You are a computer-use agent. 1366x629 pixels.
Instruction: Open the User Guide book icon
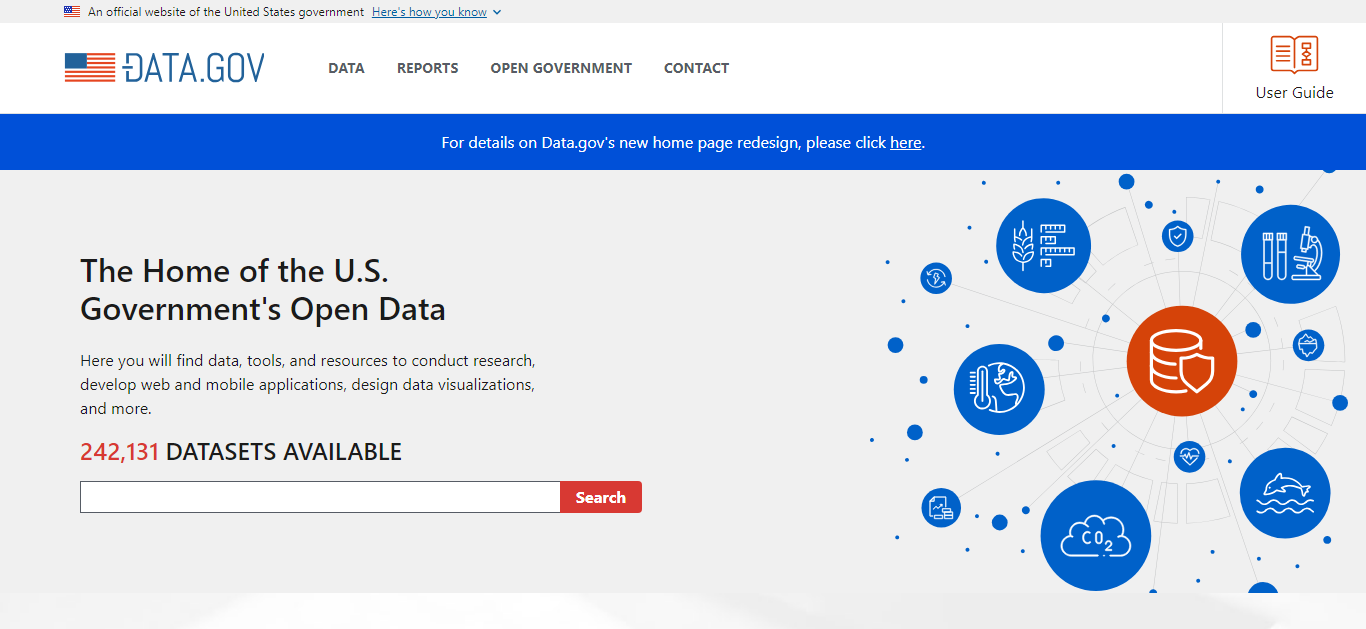(1294, 54)
